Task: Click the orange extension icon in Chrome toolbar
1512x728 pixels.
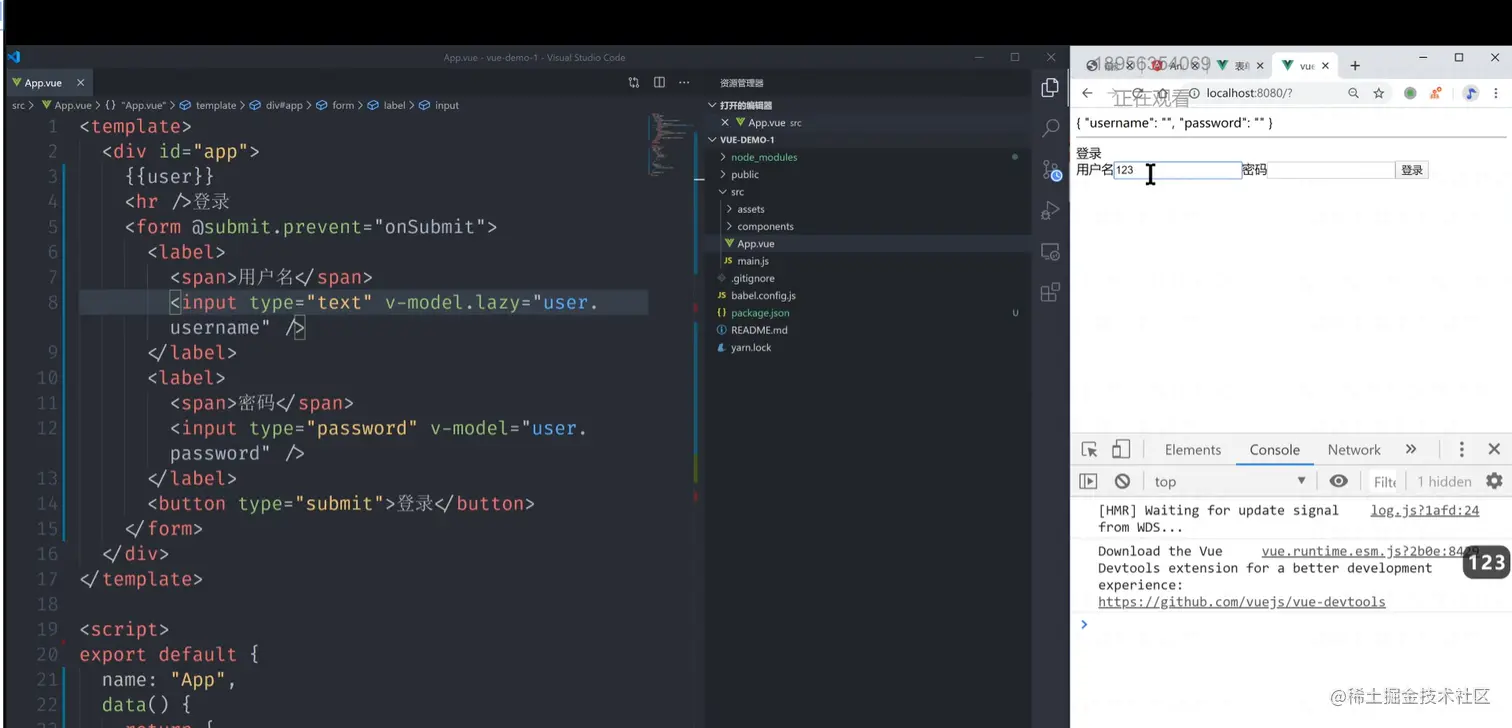Action: pos(1436,93)
